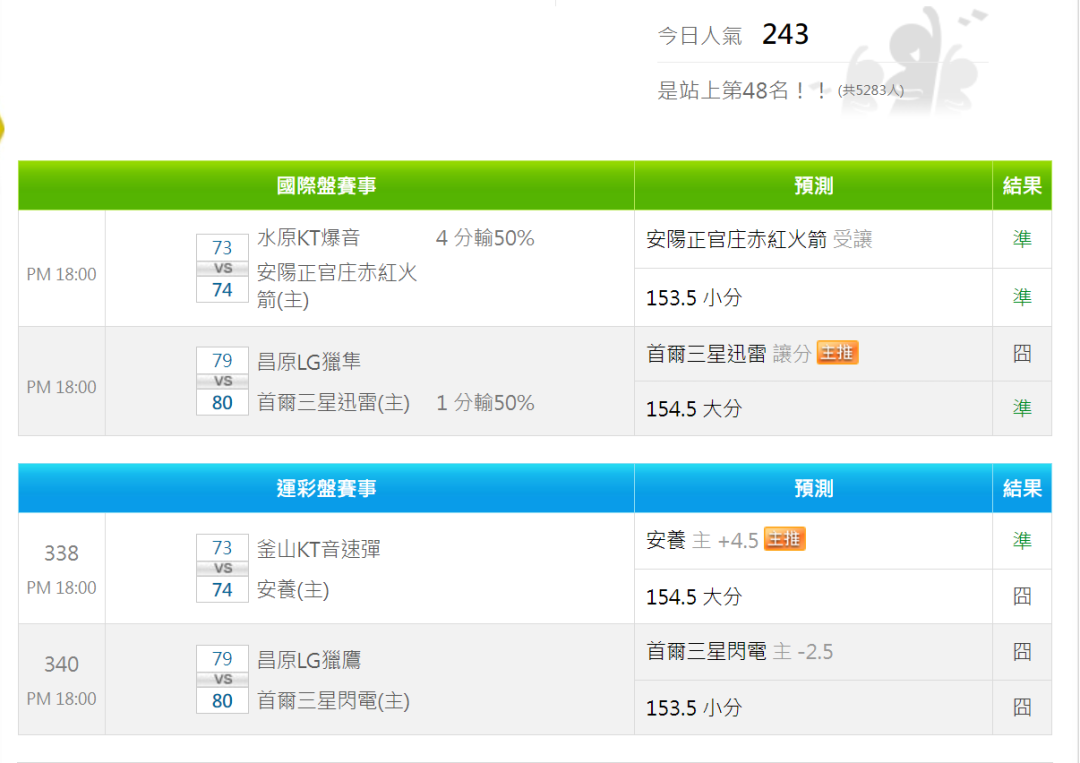Image resolution: width=1080 pixels, height=763 pixels.
Task: Click score 73 for 釜山KT音速彈
Action: (x=222, y=548)
